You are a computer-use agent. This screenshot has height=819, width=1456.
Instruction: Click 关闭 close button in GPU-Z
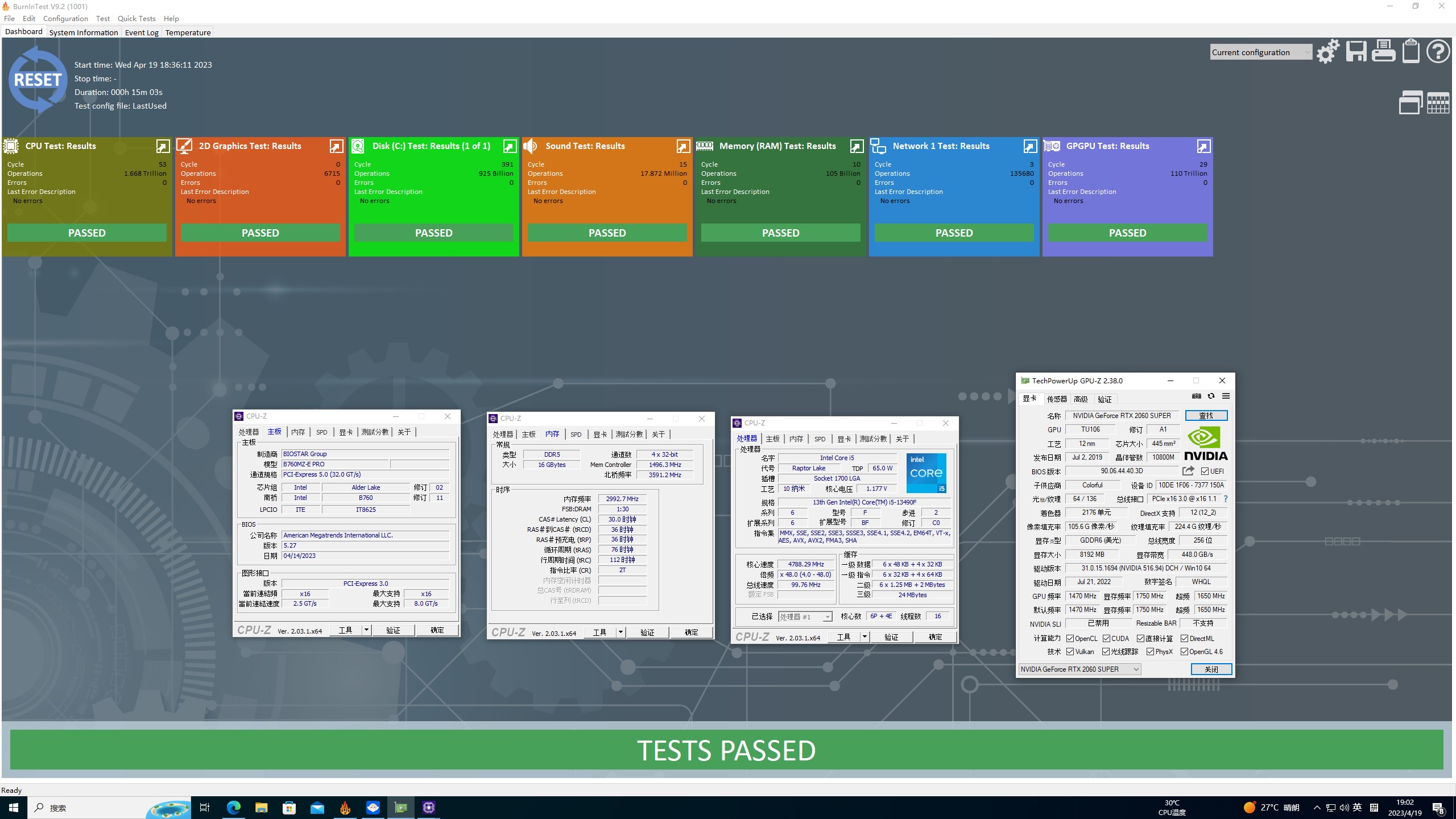[1211, 669]
